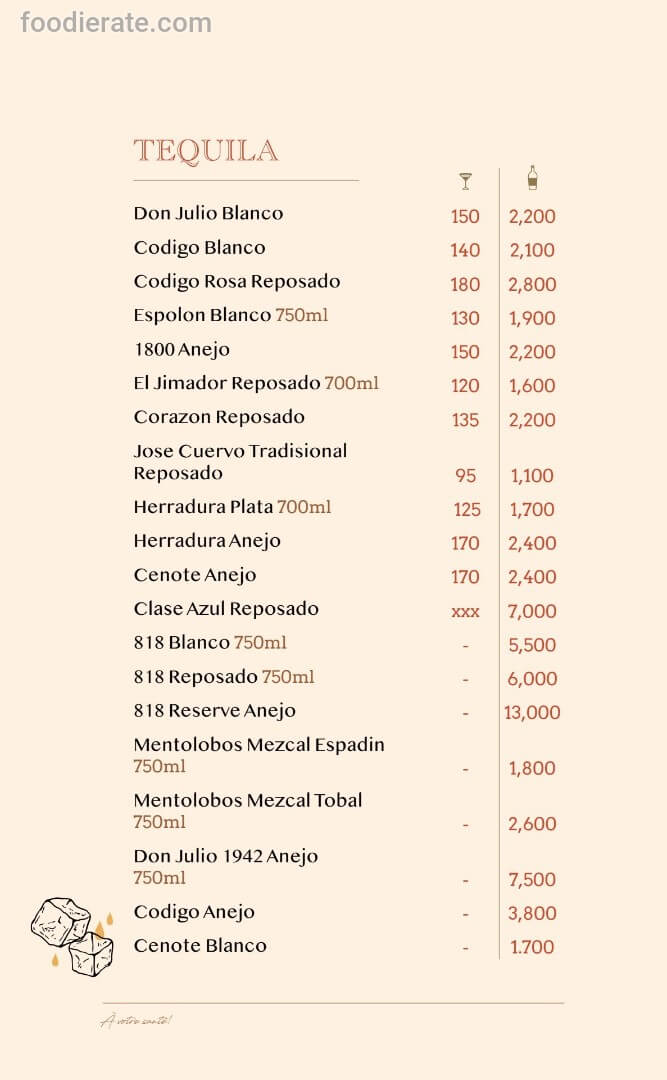This screenshot has width=667, height=1080.
Task: Click El Jimador Reposado 700ml
Action: click(256, 383)
